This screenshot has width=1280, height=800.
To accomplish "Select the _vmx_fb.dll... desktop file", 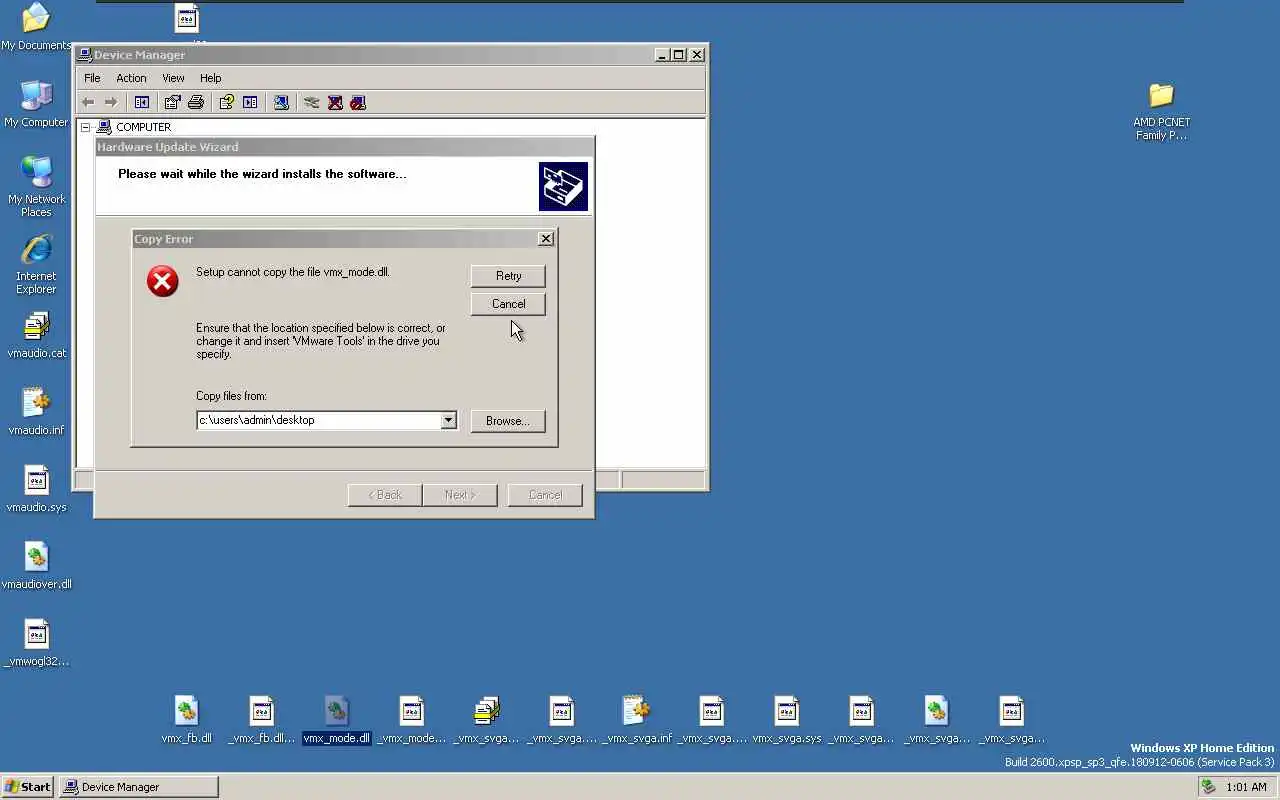I will [262, 720].
